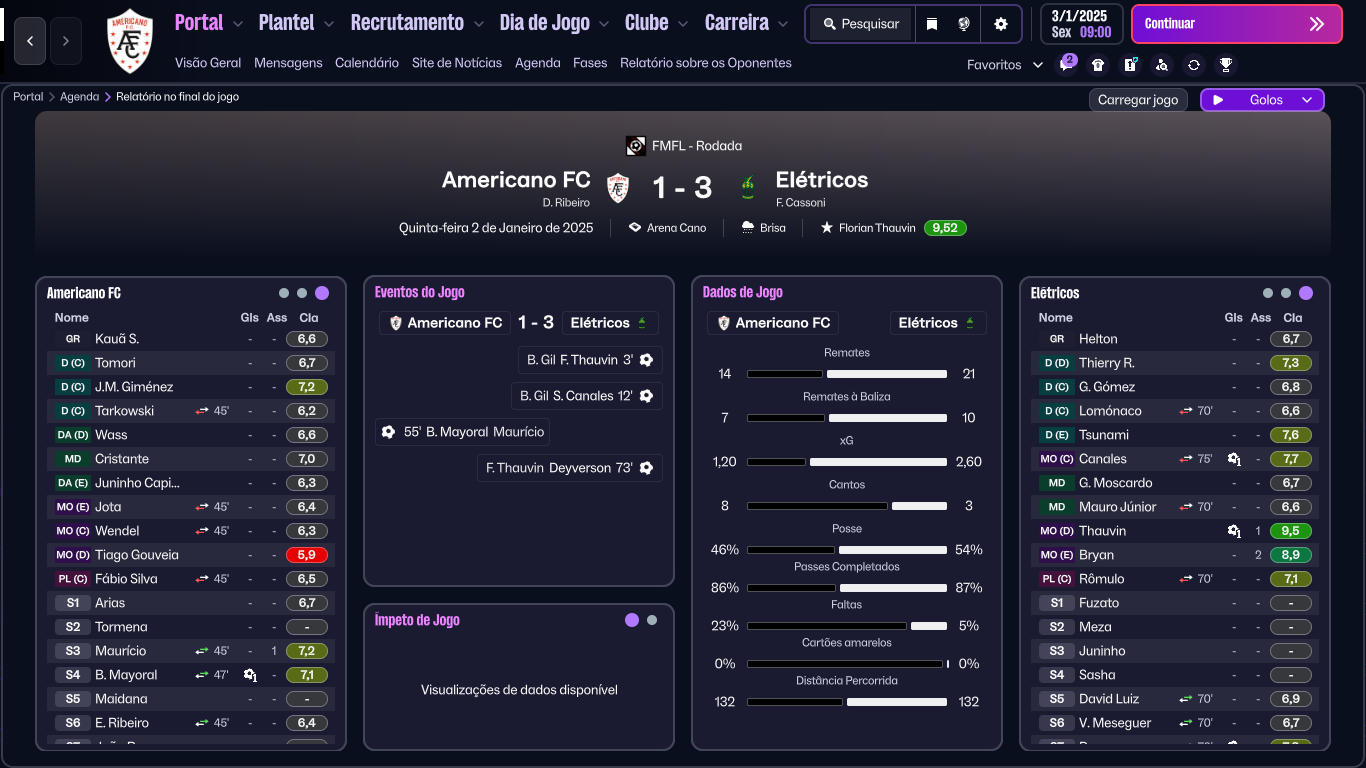1366x768 pixels.
Task: Click the shirt icon in Favoritos bar
Action: coord(1098,65)
